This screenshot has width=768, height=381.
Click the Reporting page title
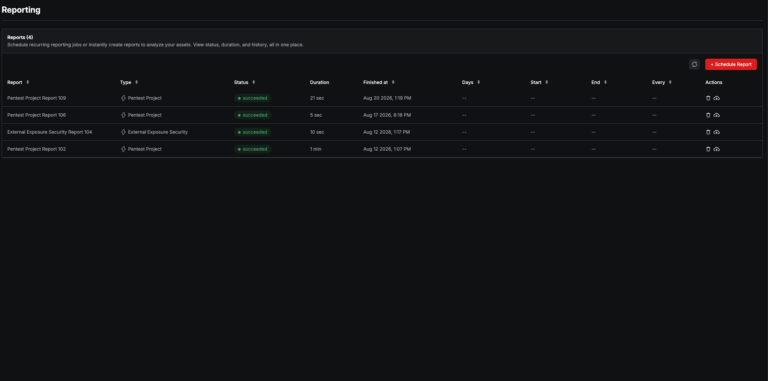[21, 10]
